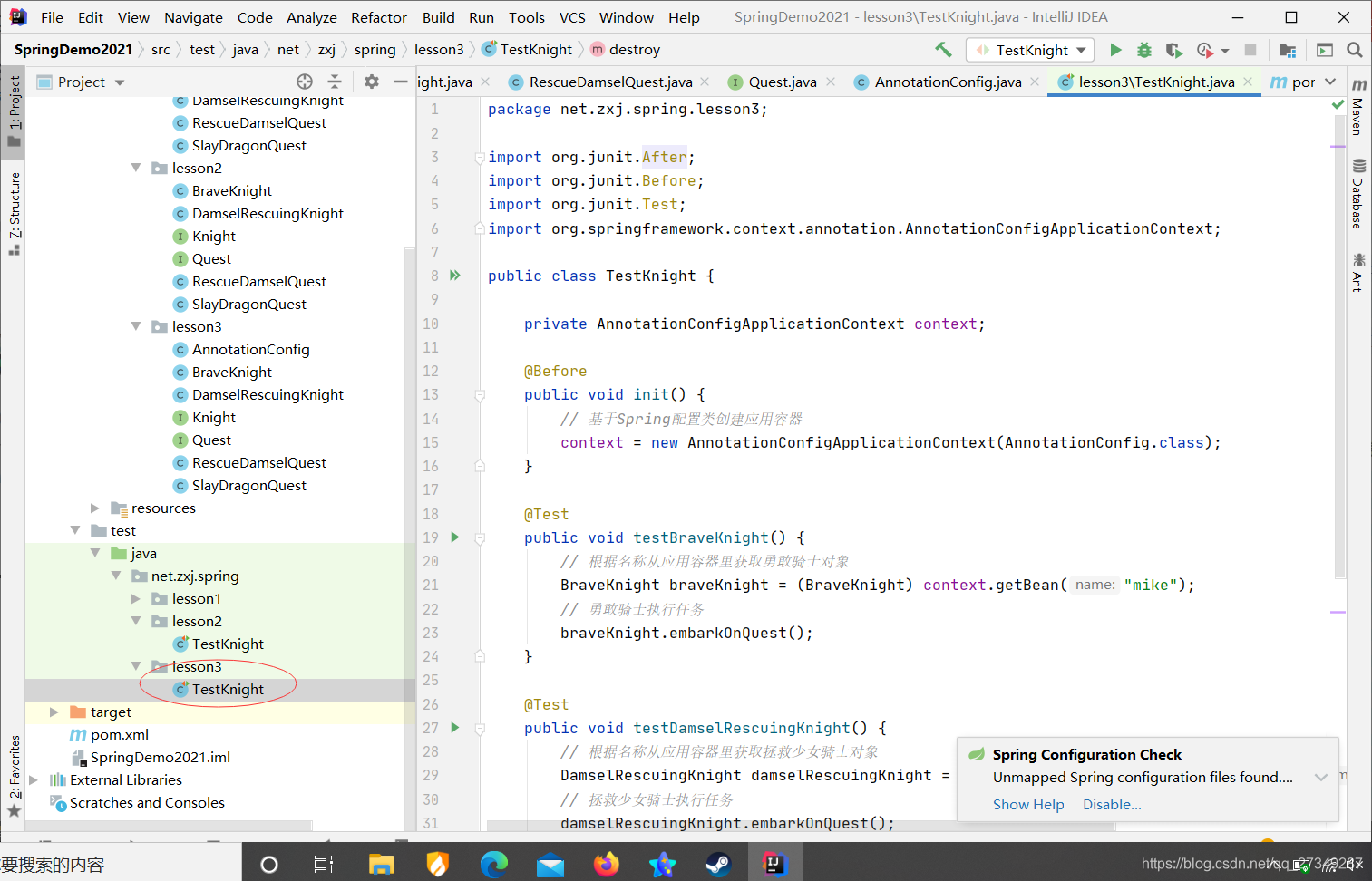Open File Explorer from taskbar

pos(382,865)
